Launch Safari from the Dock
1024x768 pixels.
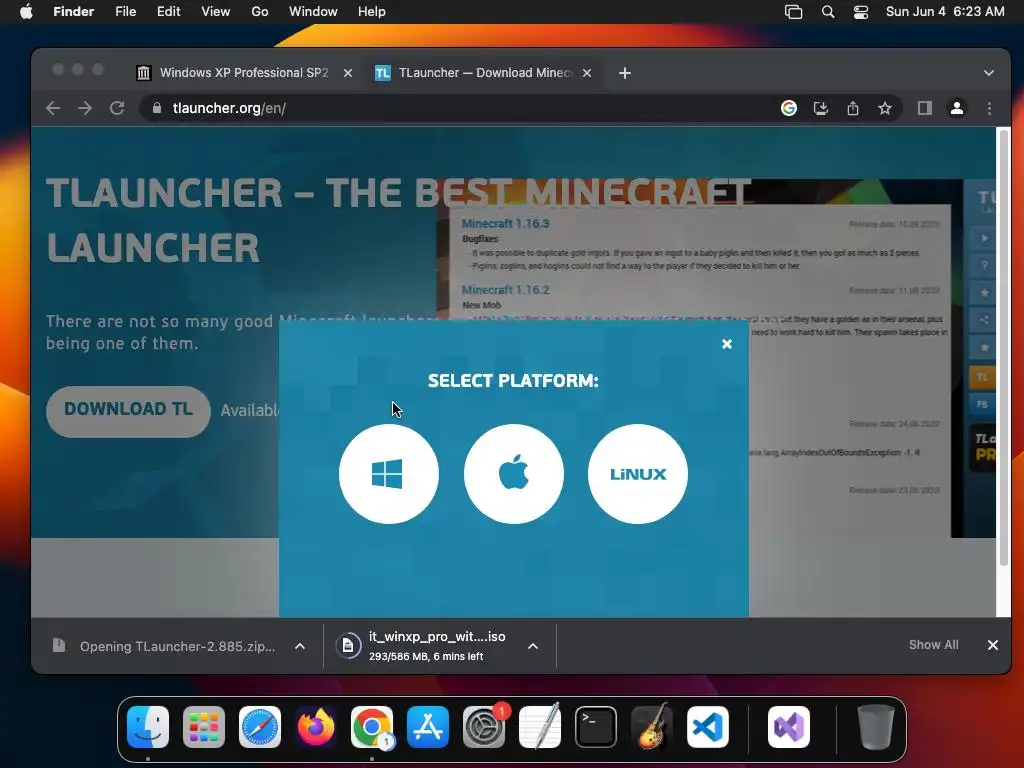(x=260, y=727)
